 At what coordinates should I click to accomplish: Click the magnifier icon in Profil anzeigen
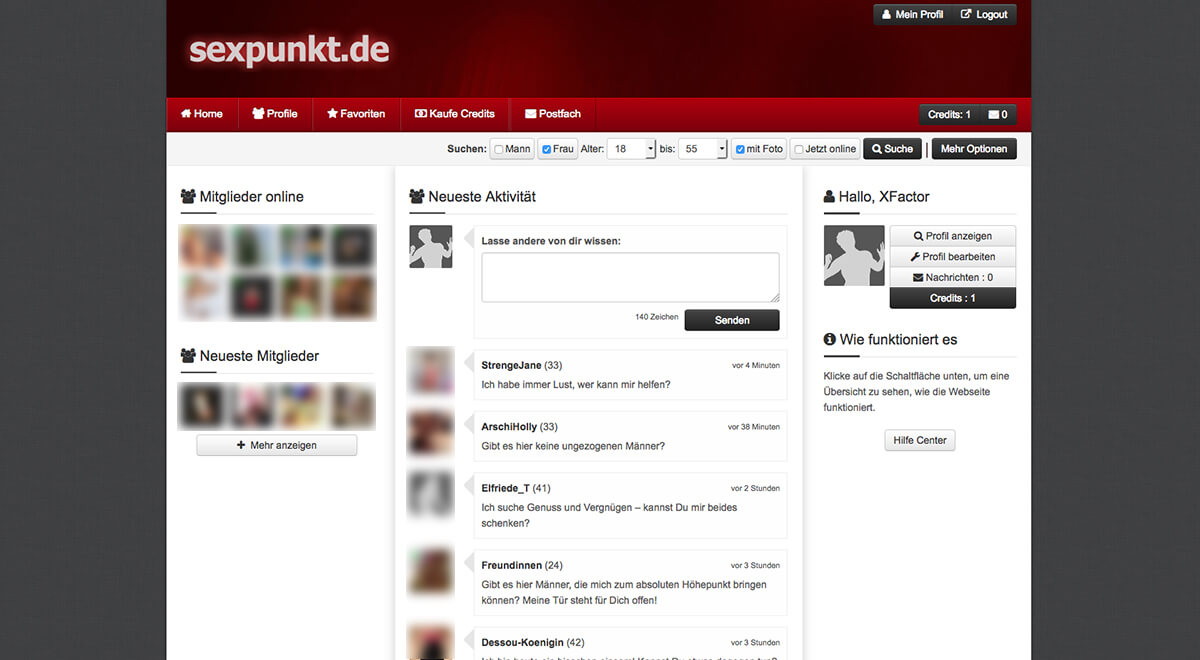click(919, 236)
